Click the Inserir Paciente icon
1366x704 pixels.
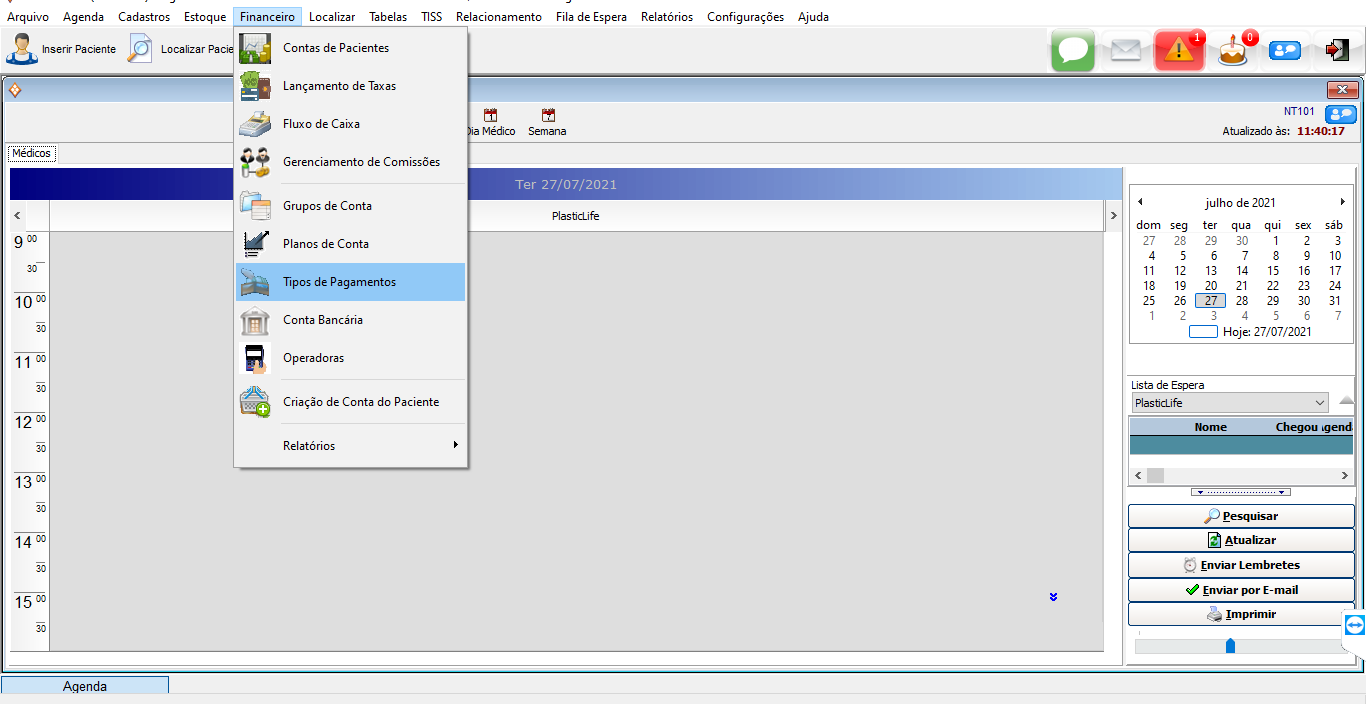click(23, 48)
